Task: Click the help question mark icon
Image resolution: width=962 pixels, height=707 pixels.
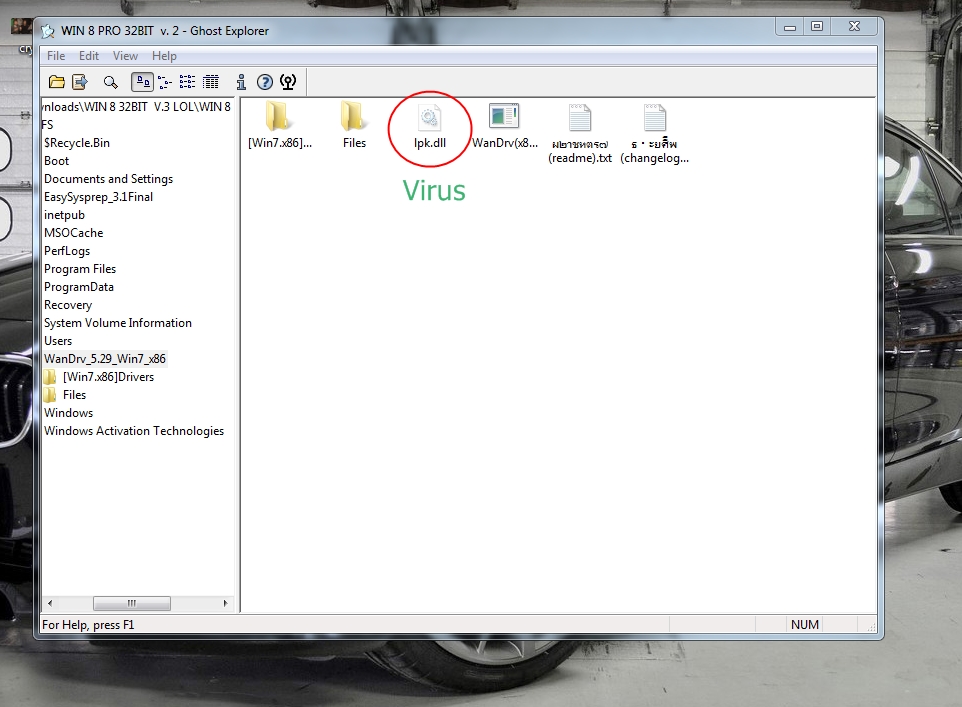Action: pos(264,82)
